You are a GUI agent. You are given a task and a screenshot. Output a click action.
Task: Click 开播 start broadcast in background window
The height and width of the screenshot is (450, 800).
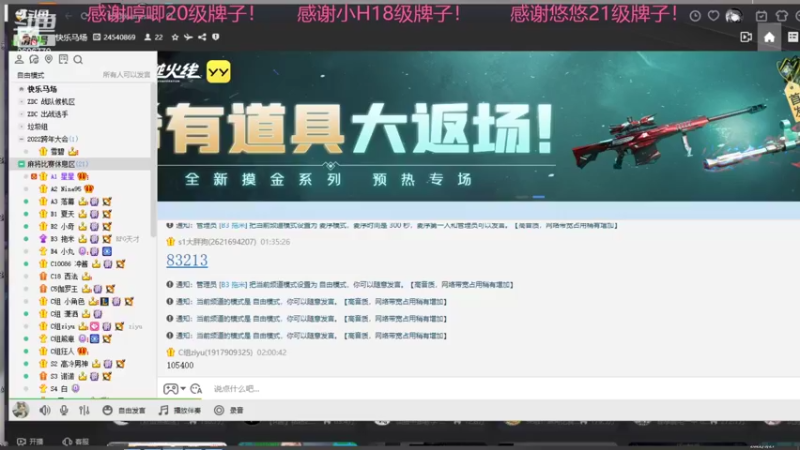tap(30, 442)
